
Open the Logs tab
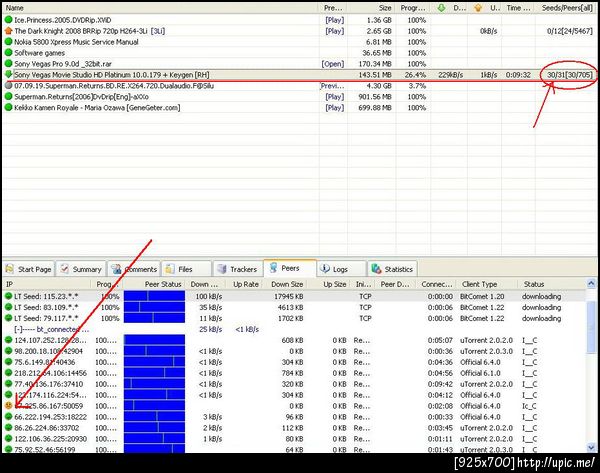pyautogui.click(x=341, y=269)
